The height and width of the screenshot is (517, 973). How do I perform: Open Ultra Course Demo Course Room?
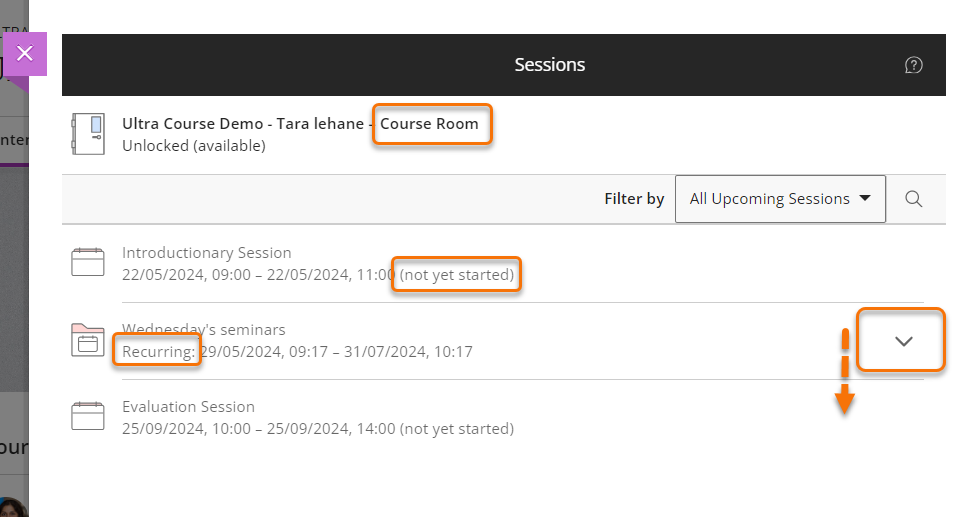(x=300, y=124)
